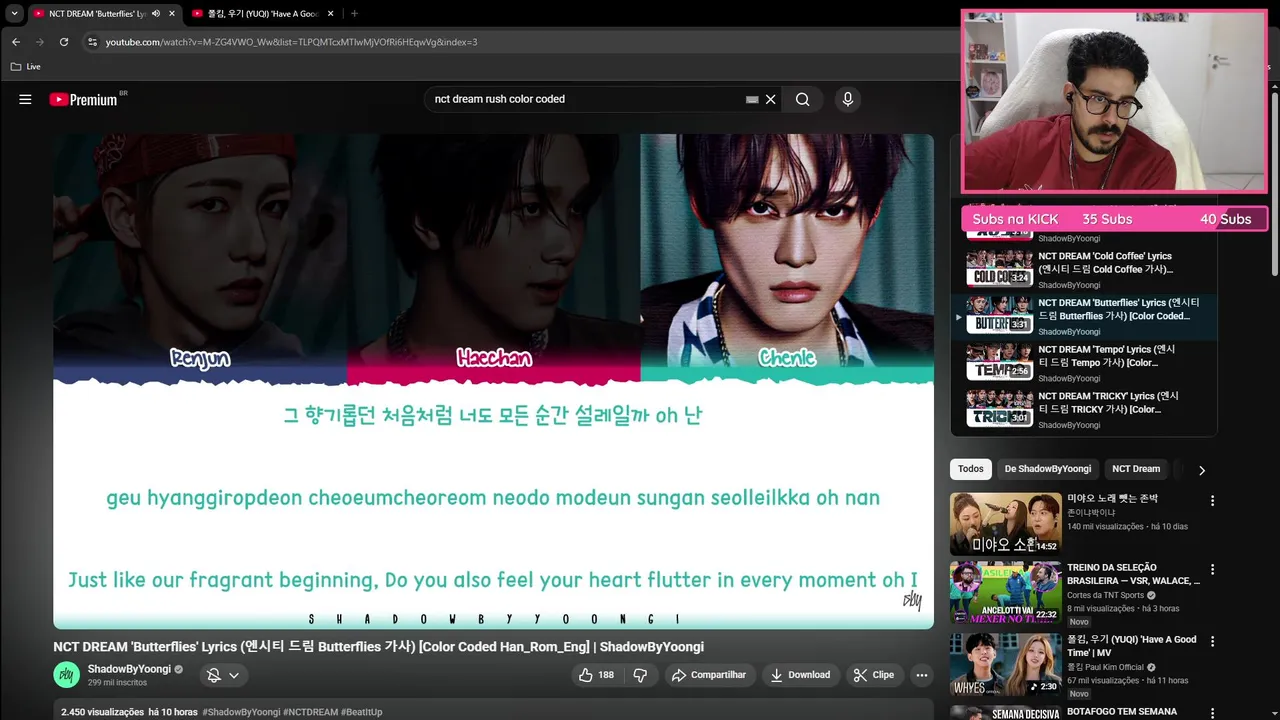The height and width of the screenshot is (720, 1280).
Task: Open YUQI 'Have A Good Time' MV thumbnail
Action: click(1005, 665)
